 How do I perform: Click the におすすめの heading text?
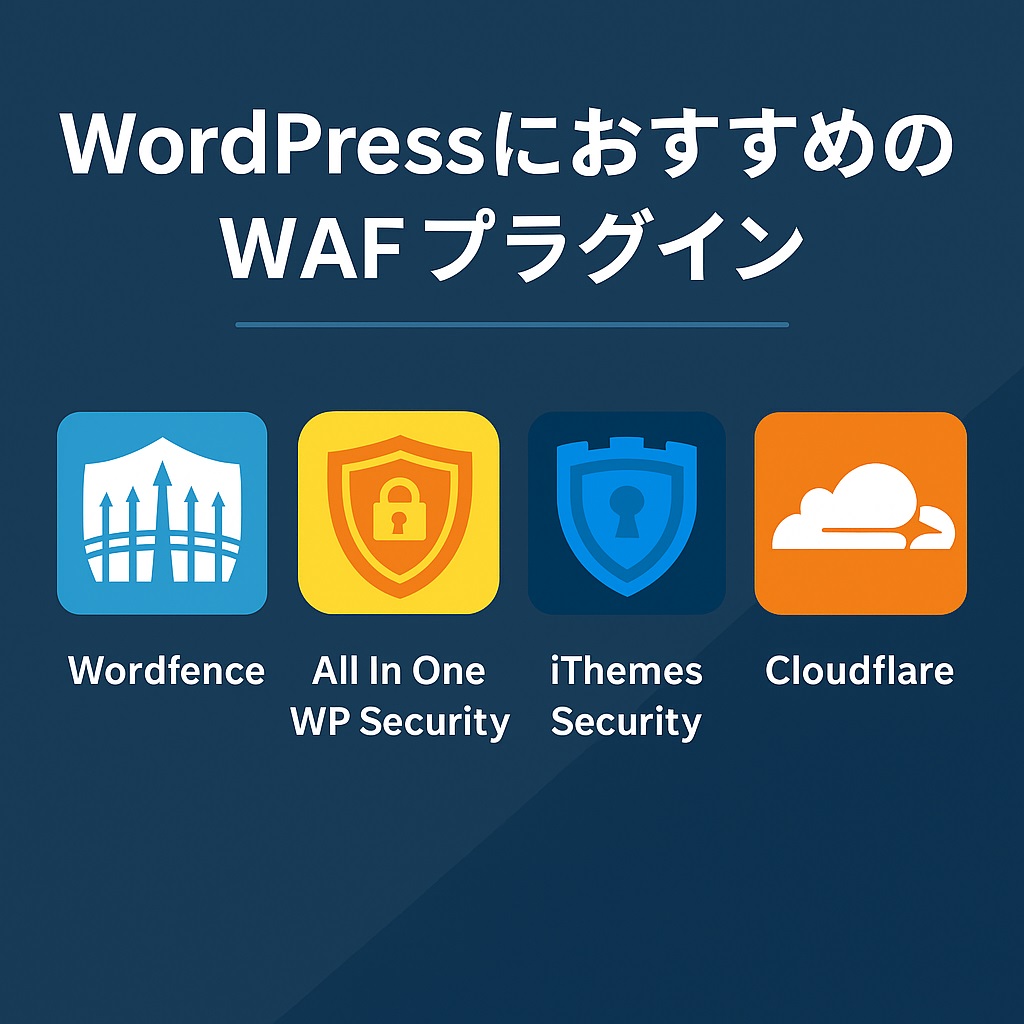(x=718, y=143)
